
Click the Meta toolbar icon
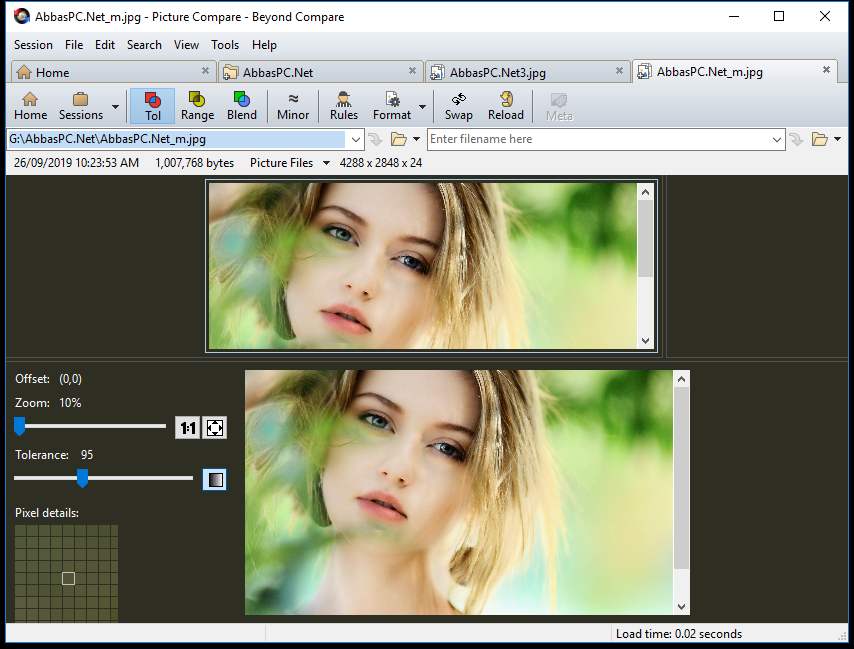(x=559, y=107)
